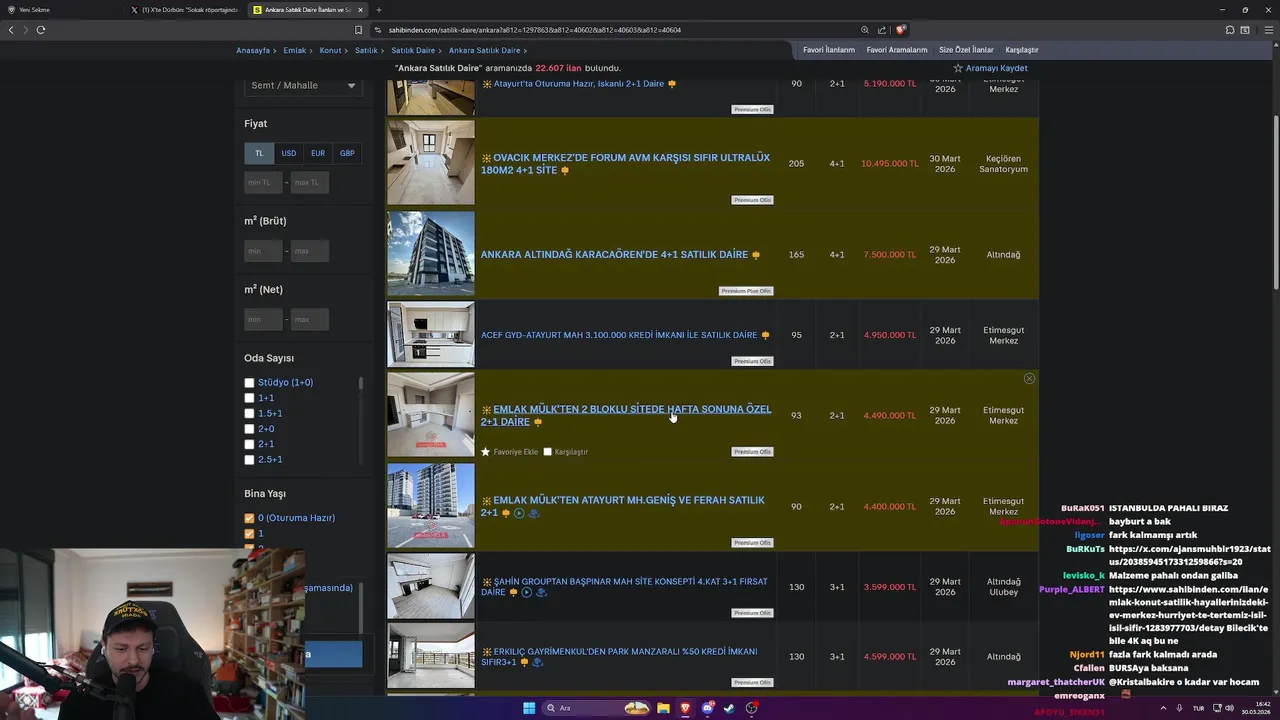Open a new browser tab with plus icon

click(378, 10)
